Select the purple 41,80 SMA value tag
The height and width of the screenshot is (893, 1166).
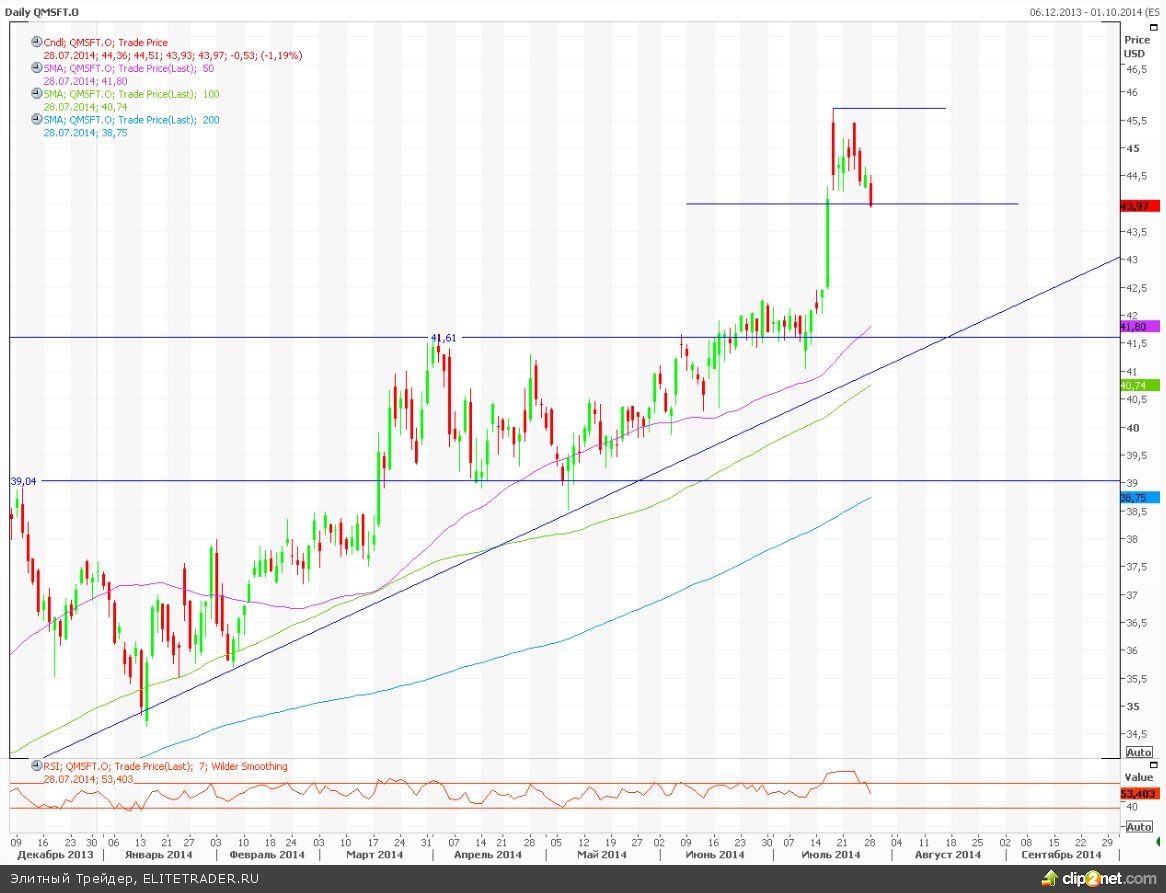coord(1139,326)
